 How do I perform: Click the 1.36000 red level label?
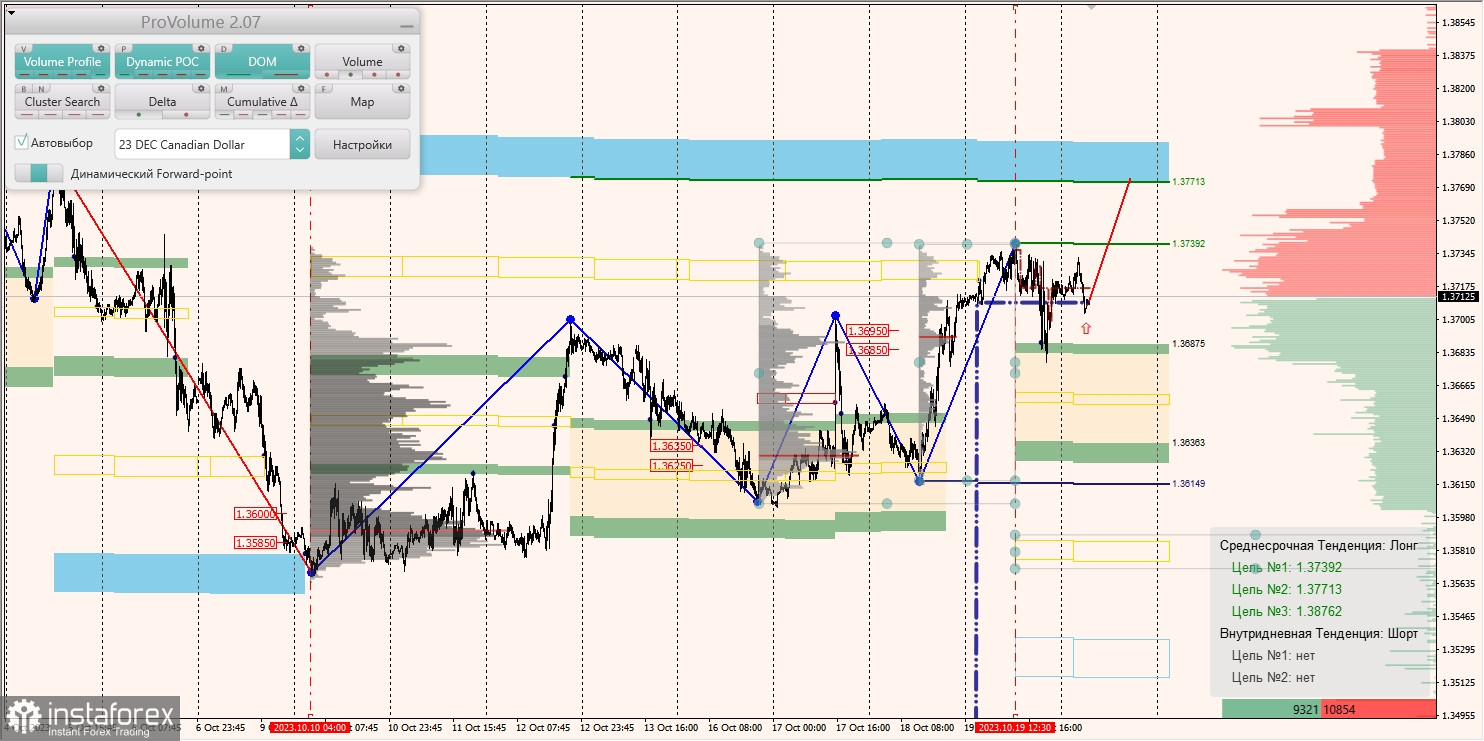254,513
